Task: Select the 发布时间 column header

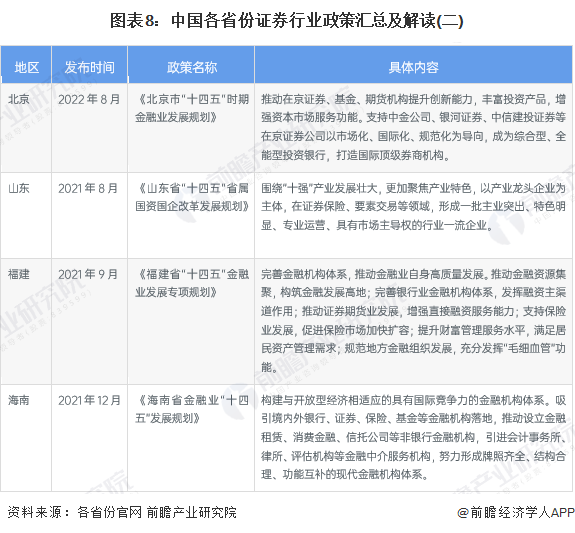Action: 89,67
